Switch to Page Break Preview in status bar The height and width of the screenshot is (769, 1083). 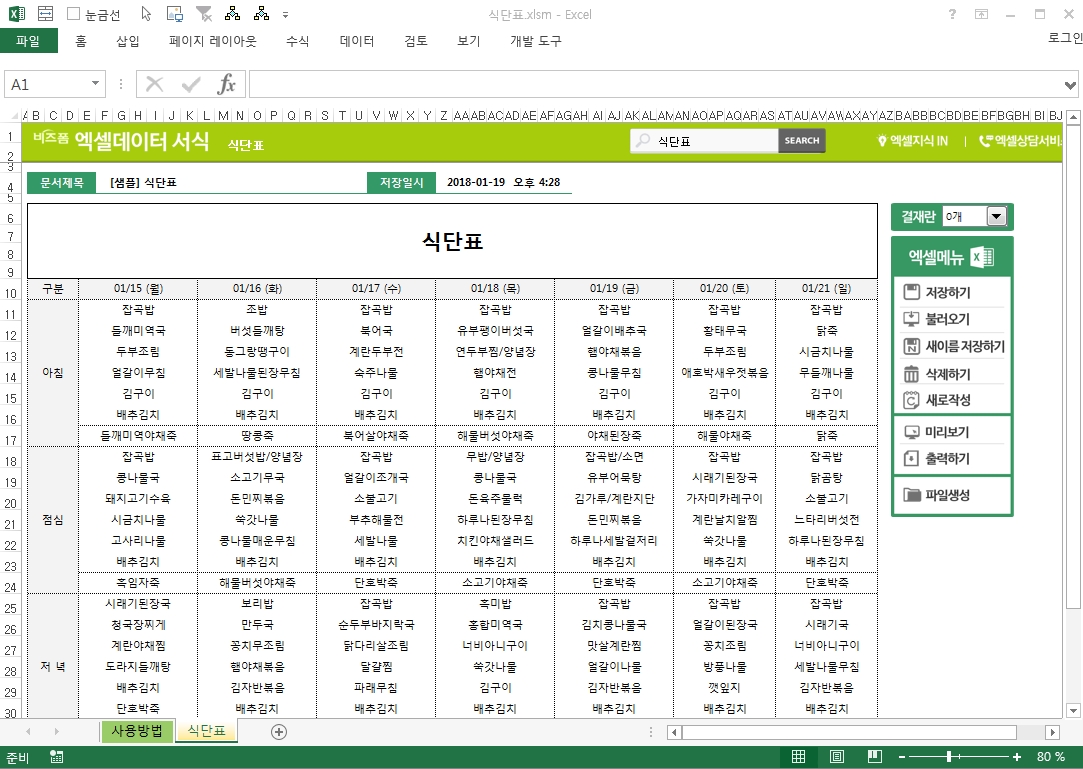coord(872,757)
